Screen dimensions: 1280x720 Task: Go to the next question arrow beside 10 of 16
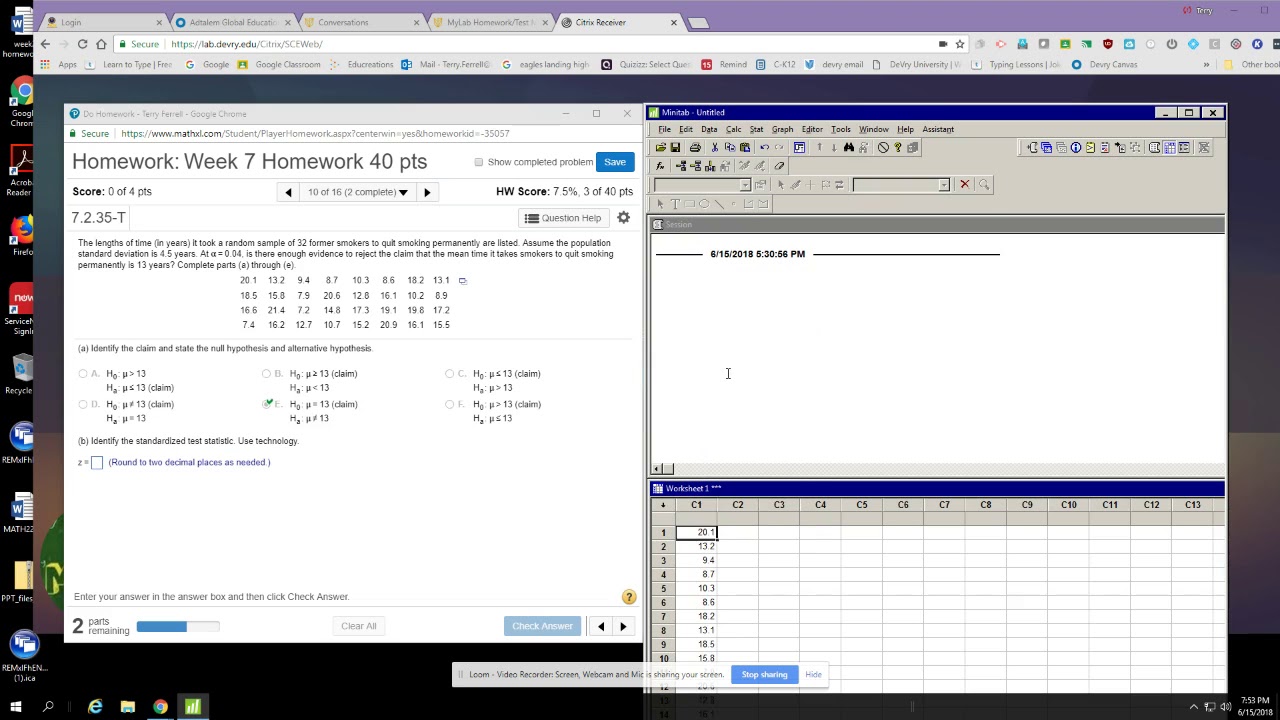(427, 192)
